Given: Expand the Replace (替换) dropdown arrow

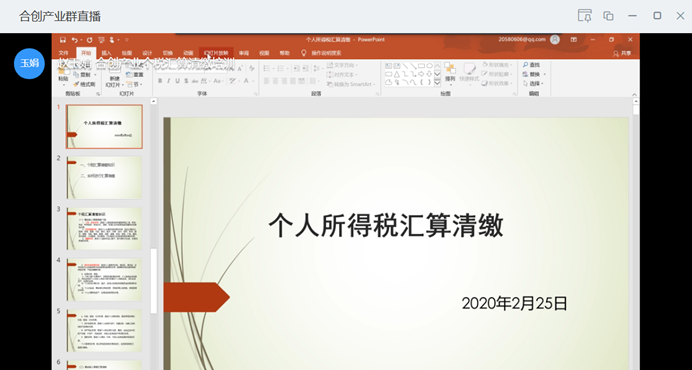Looking at the screenshot, I should coord(545,74).
